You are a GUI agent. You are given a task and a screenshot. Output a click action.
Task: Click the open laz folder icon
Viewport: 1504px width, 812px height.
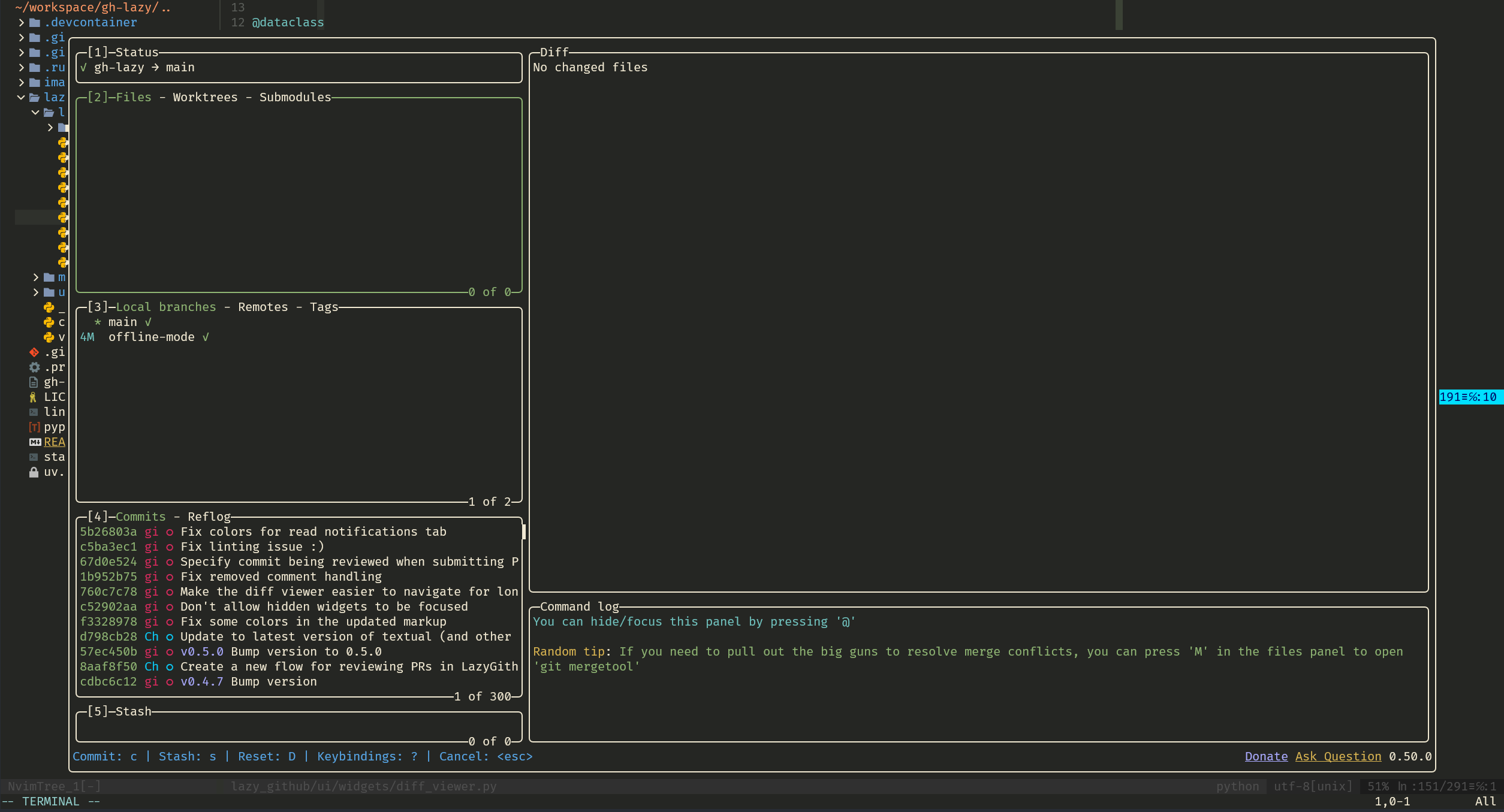coord(35,98)
